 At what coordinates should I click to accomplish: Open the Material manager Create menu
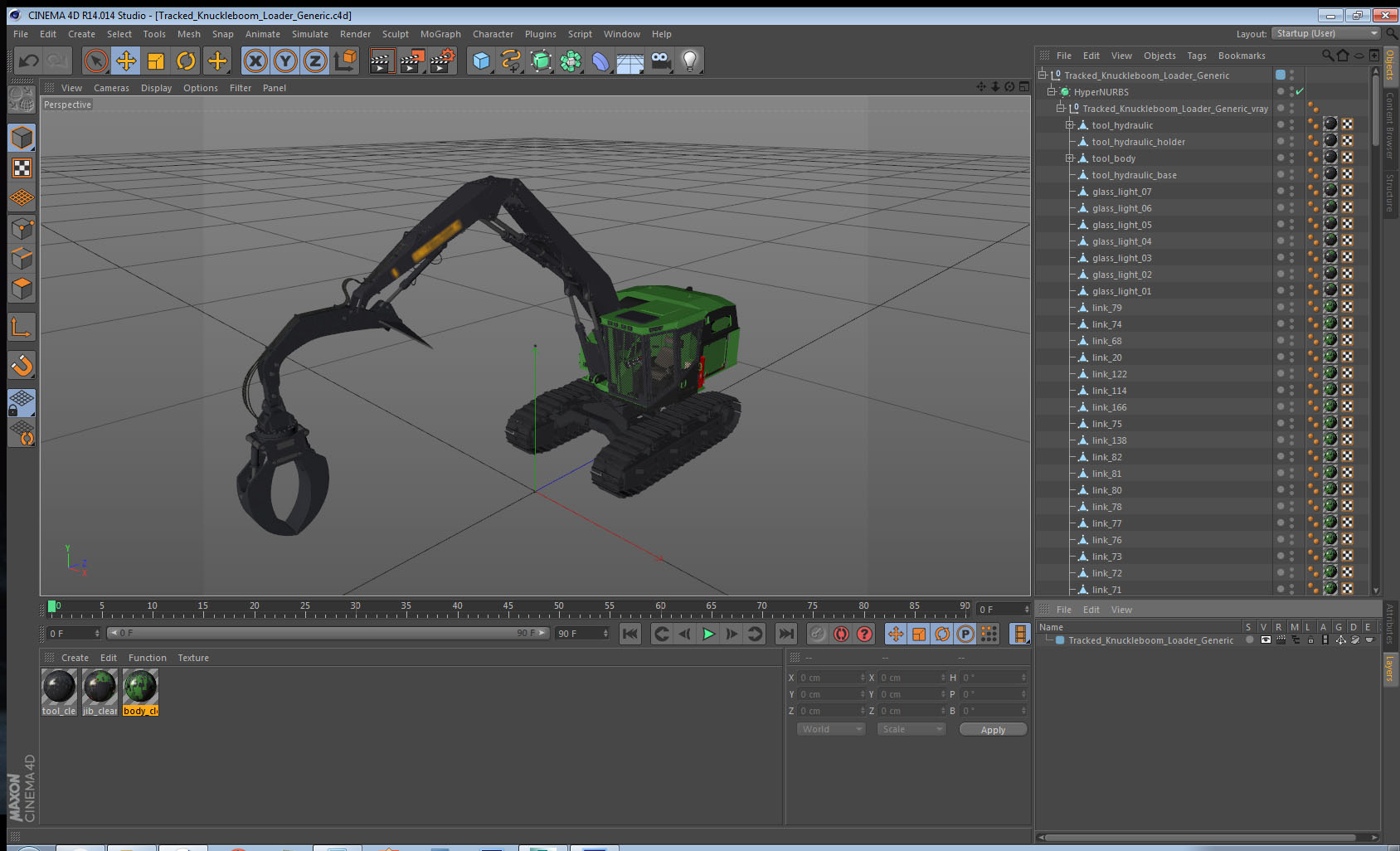click(x=75, y=658)
